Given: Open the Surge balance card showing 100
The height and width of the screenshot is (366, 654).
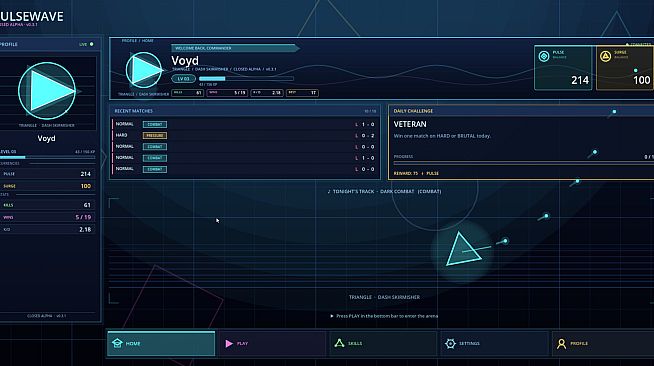Looking at the screenshot, I should tap(625, 68).
